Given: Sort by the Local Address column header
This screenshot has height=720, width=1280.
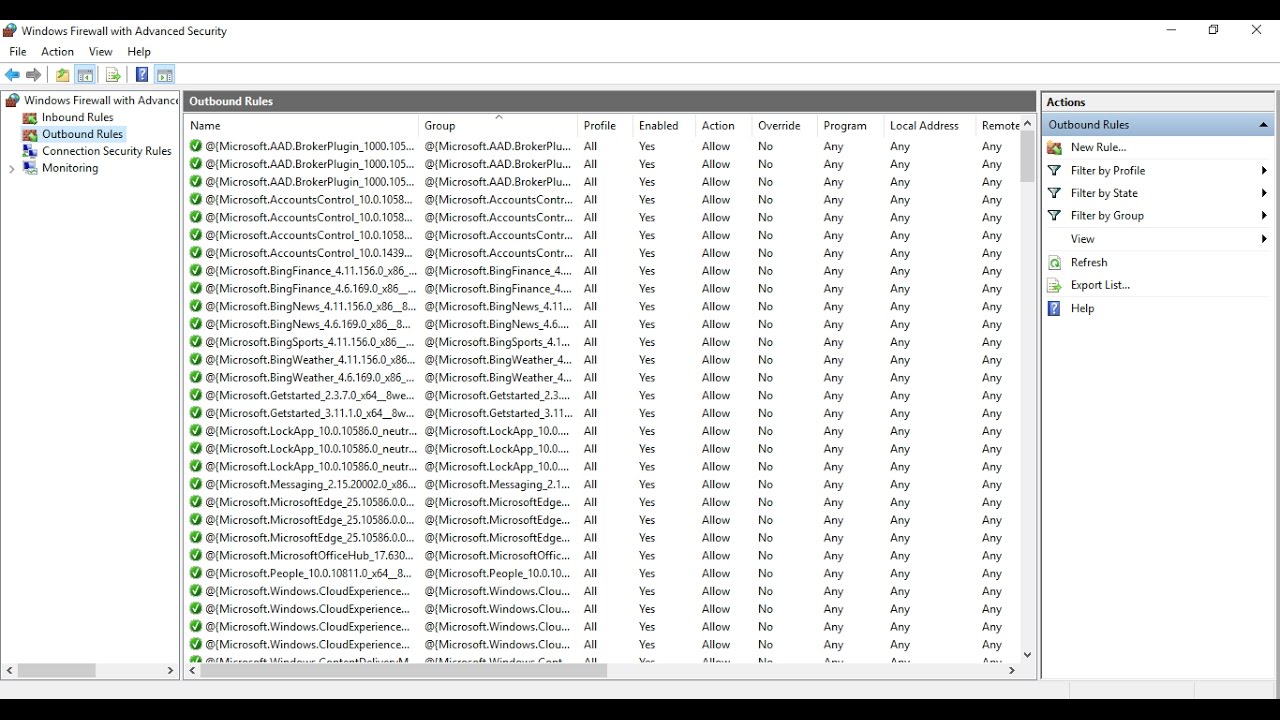Looking at the screenshot, I should coord(930,126).
